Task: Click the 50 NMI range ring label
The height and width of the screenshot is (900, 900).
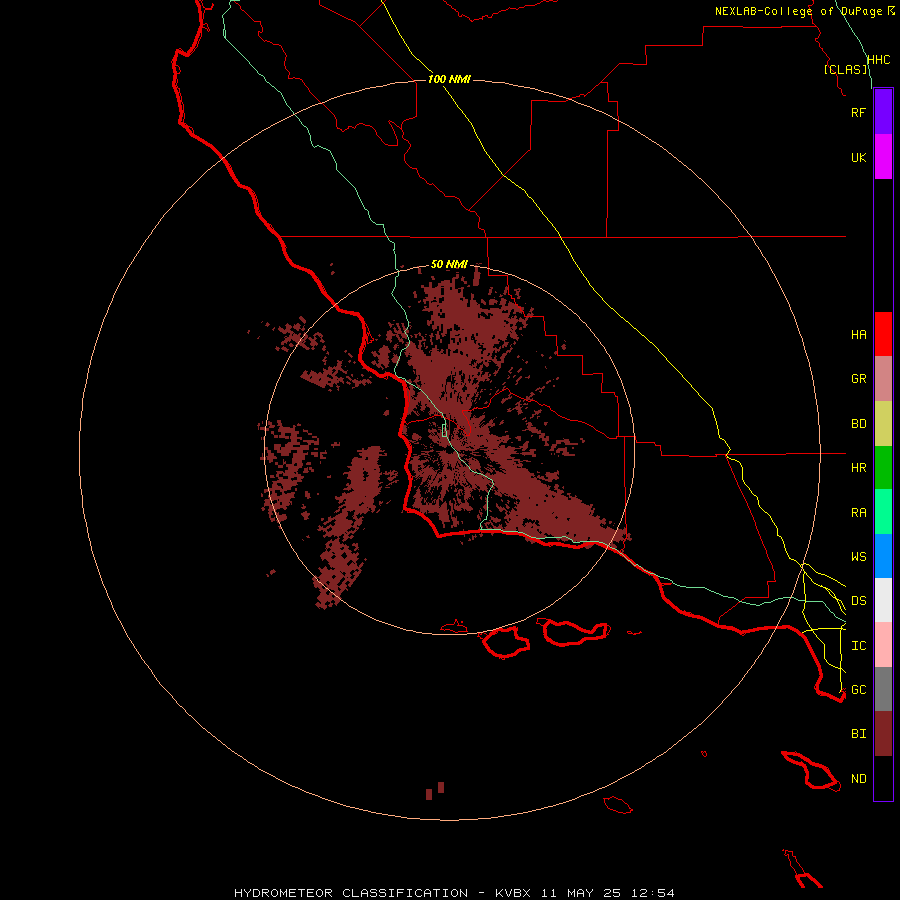Action: [449, 264]
